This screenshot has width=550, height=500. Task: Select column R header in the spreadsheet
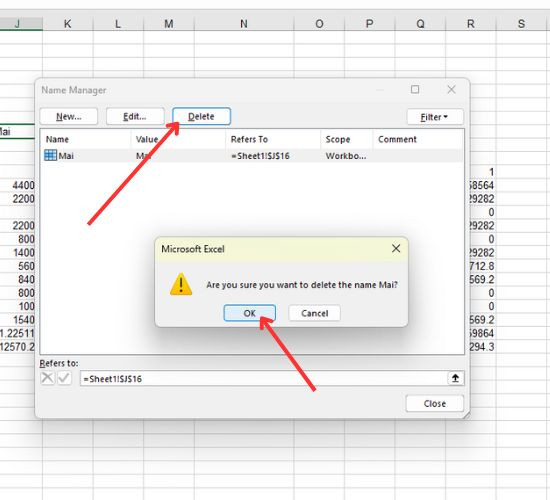point(471,24)
